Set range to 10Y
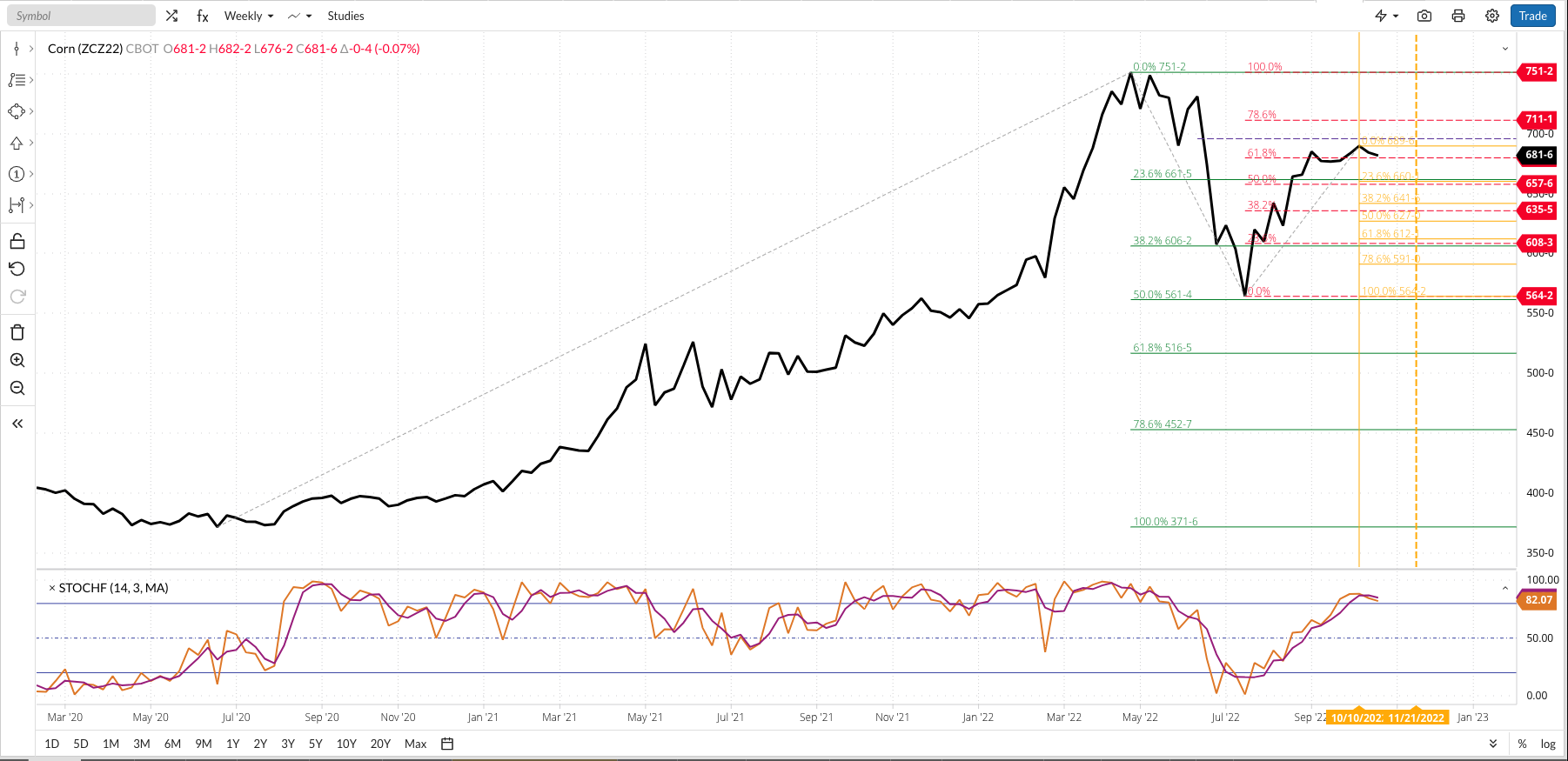This screenshot has height=761, width=1568. [346, 744]
